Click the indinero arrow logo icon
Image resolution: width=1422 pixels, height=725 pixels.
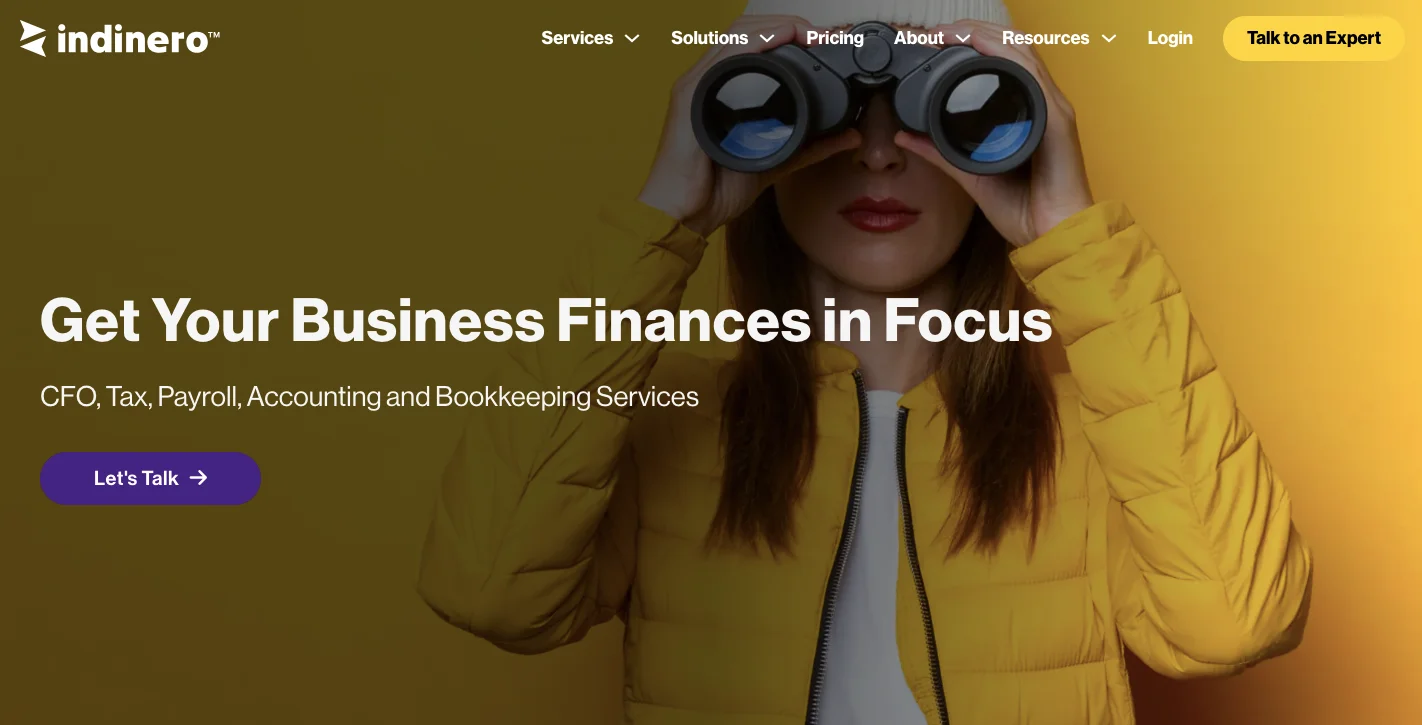tap(33, 38)
